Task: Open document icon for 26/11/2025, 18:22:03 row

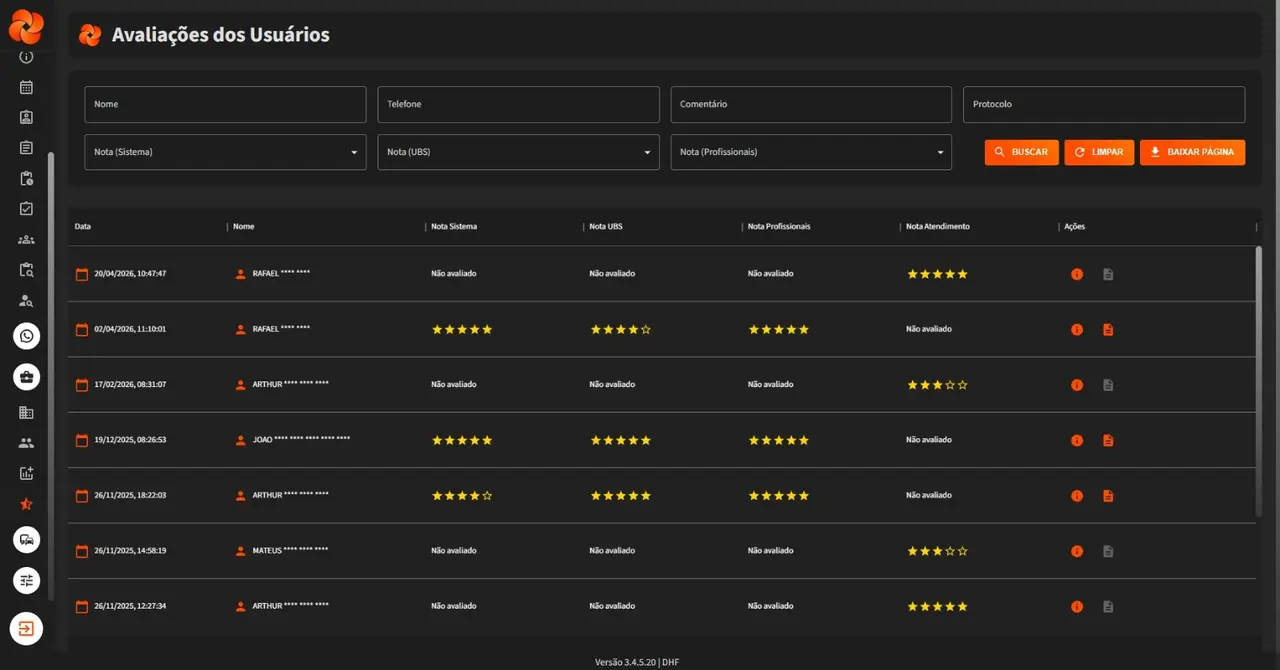Action: click(x=1108, y=496)
